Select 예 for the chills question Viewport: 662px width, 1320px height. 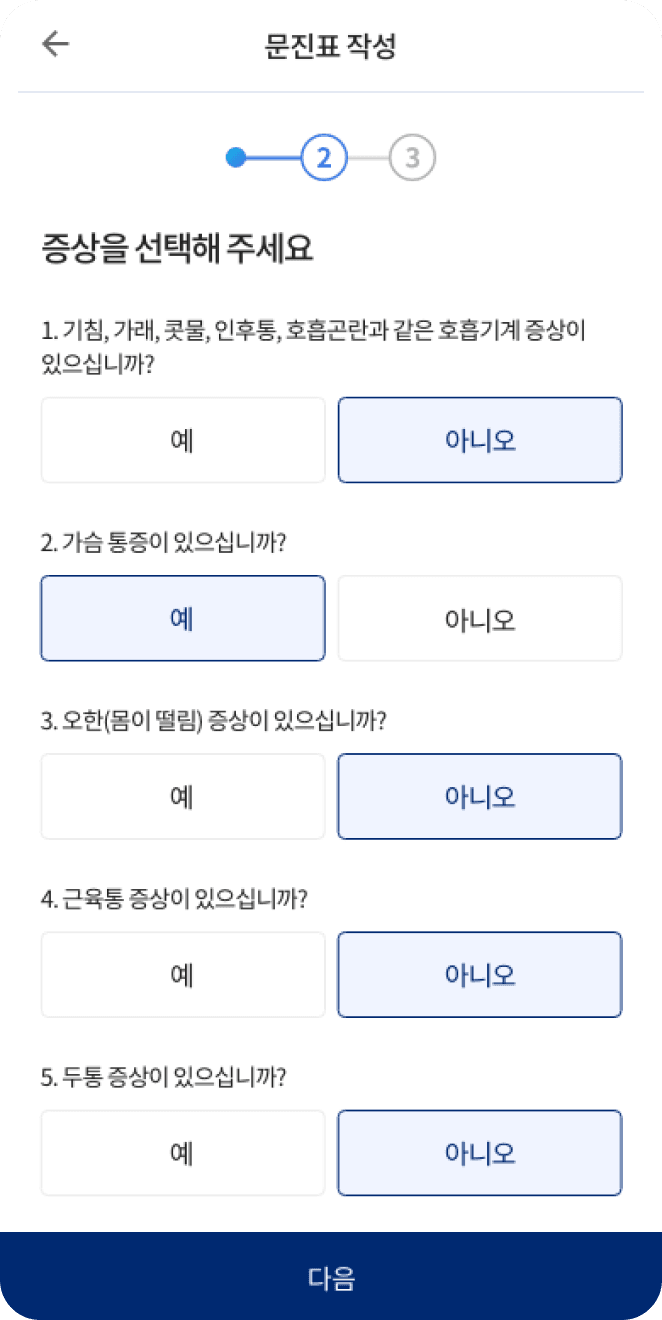182,796
